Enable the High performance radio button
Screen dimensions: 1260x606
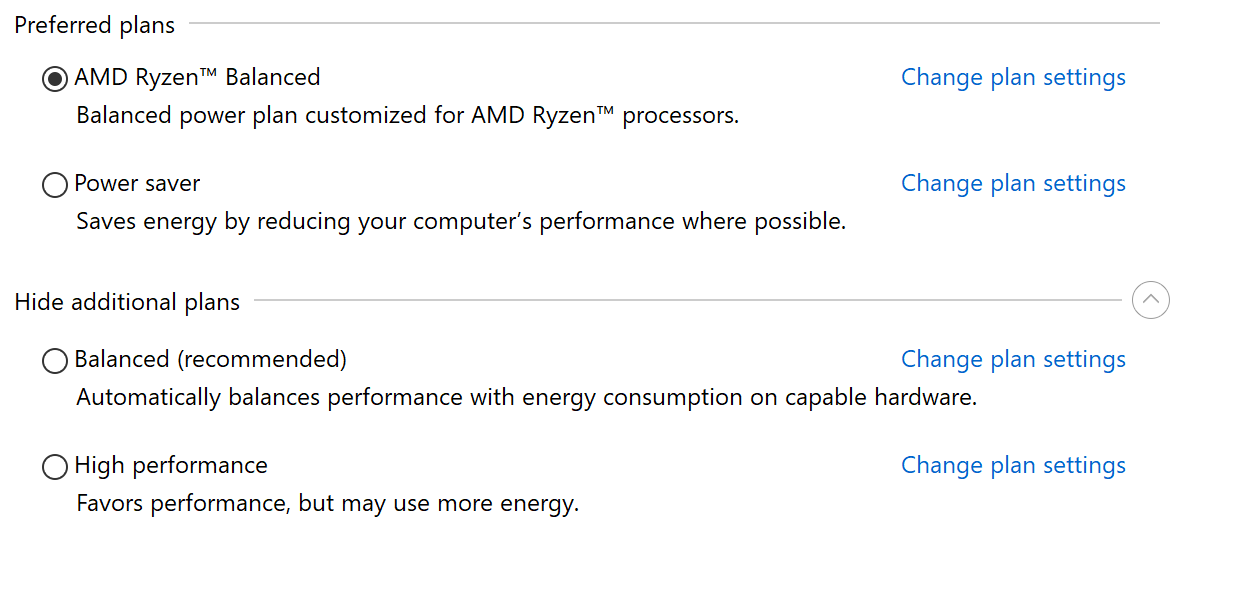(55, 467)
